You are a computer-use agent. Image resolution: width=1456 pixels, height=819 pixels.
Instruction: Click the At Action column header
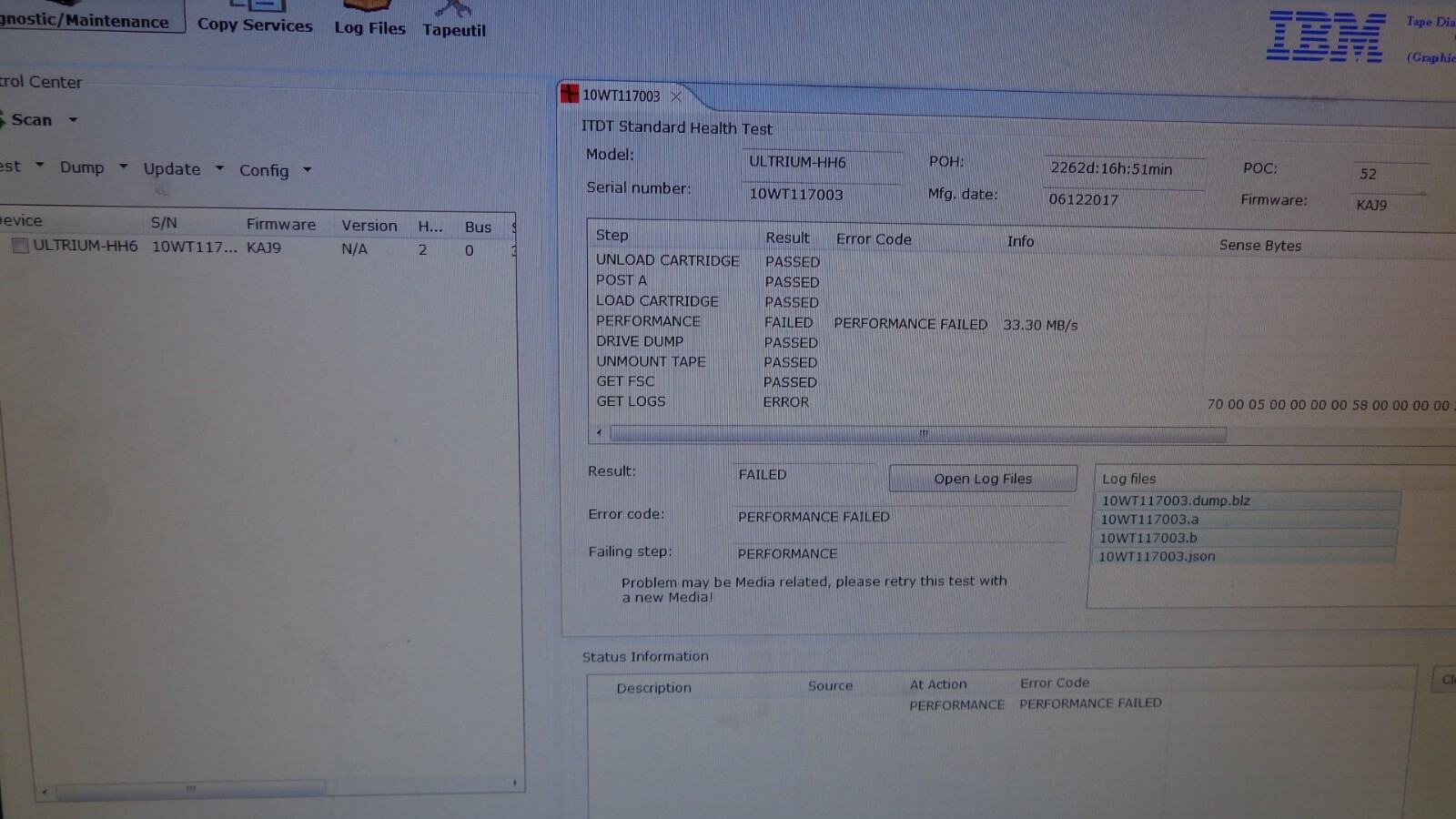[x=938, y=684]
